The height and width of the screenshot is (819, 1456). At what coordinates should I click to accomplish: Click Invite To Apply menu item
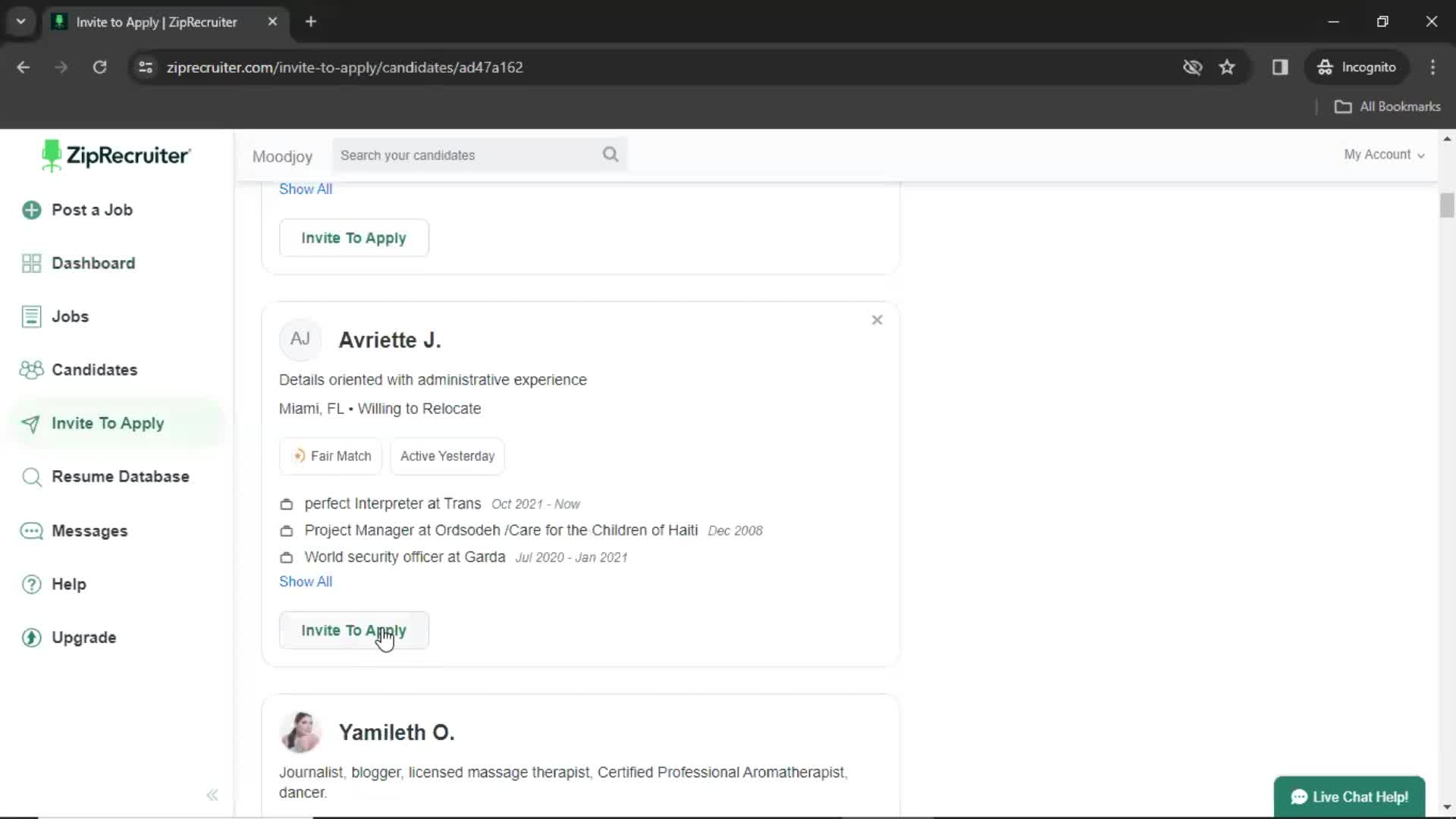[107, 423]
